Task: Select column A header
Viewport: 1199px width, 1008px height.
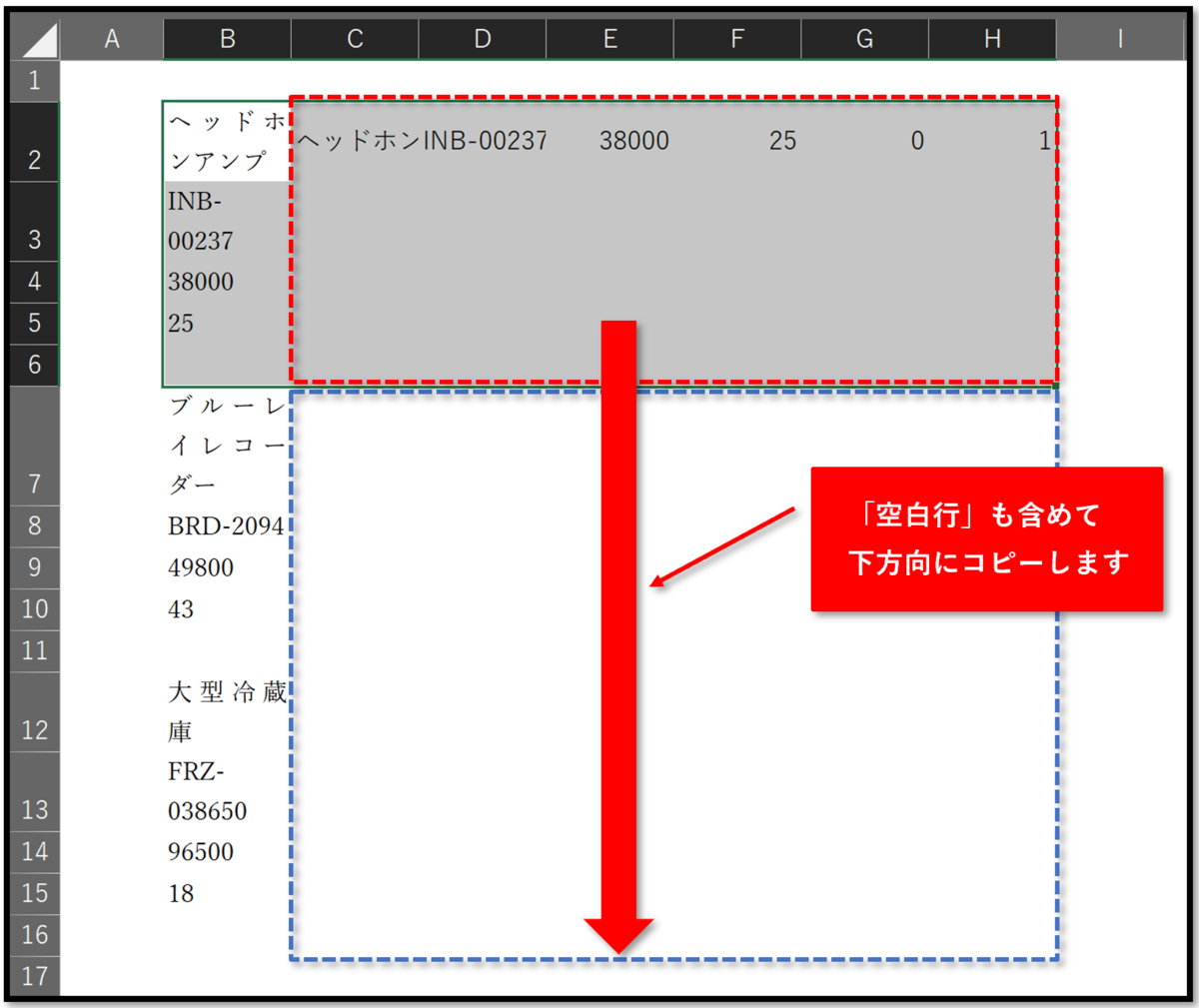Action: 112,39
